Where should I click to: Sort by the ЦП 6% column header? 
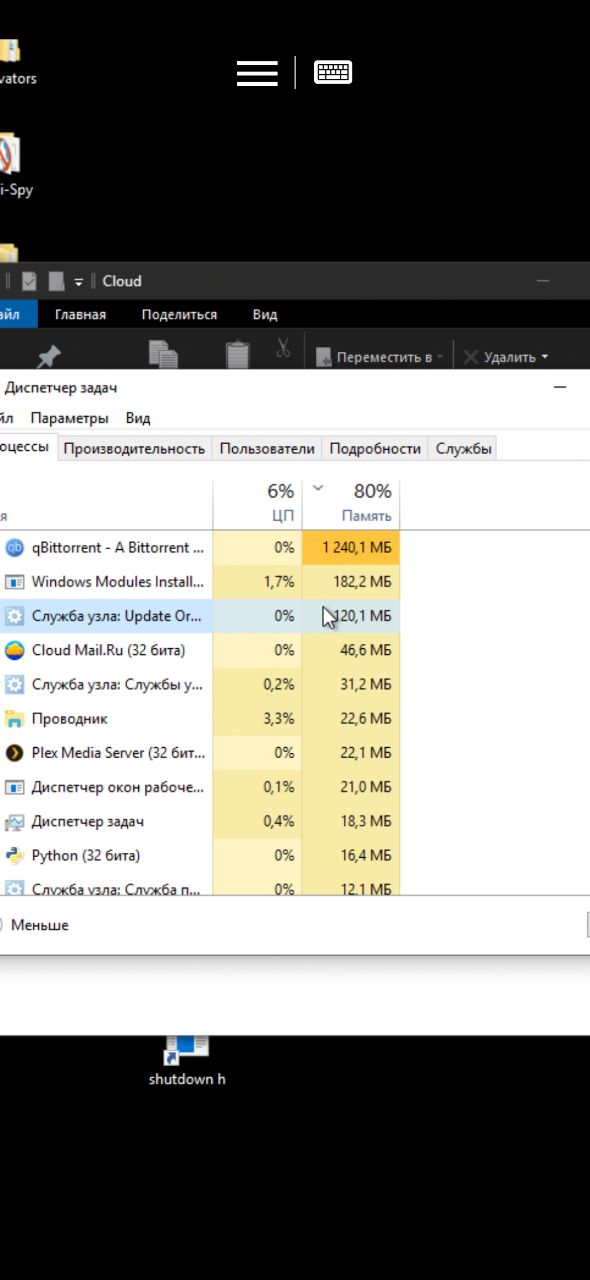point(257,503)
